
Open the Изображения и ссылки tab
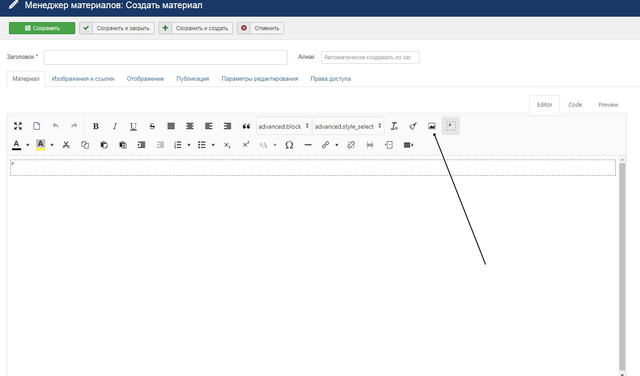pyautogui.click(x=83, y=79)
